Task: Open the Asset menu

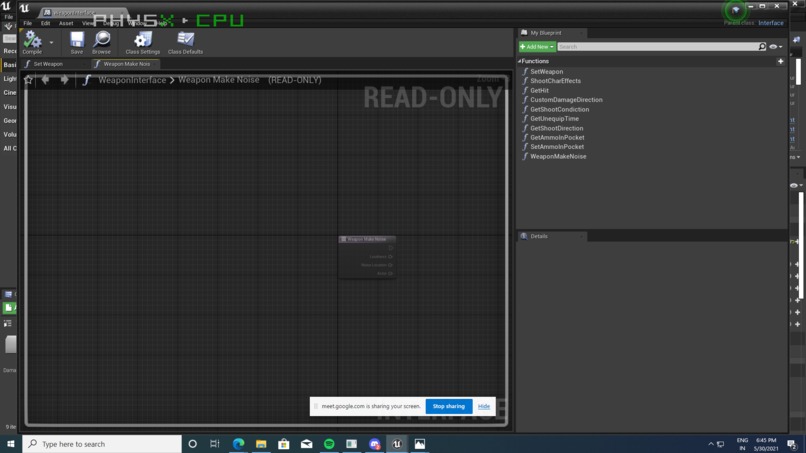Action: [x=66, y=23]
